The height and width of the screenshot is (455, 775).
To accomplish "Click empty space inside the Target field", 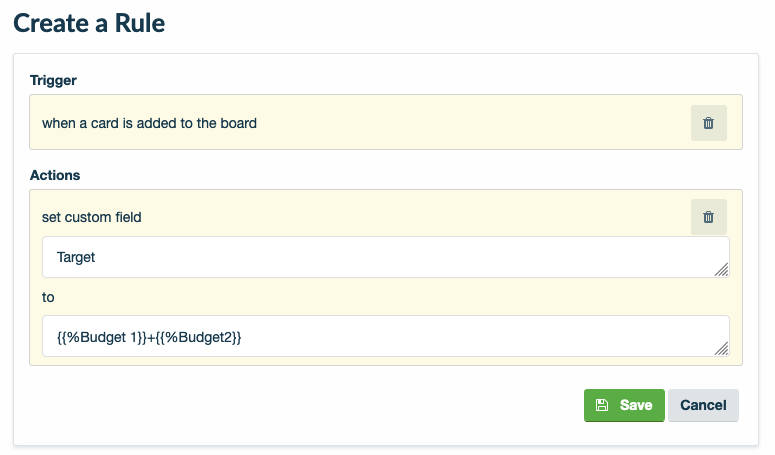I will (400, 257).
